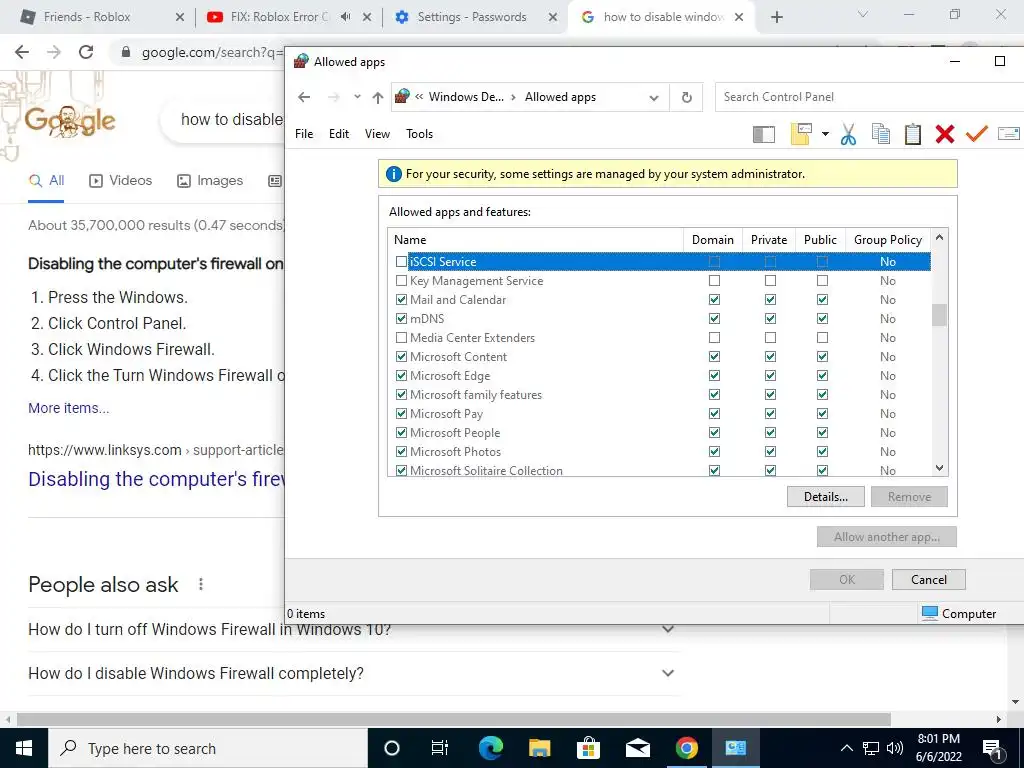Switch to Chrome on the taskbar
The width and height of the screenshot is (1024, 768).
pyautogui.click(x=686, y=748)
